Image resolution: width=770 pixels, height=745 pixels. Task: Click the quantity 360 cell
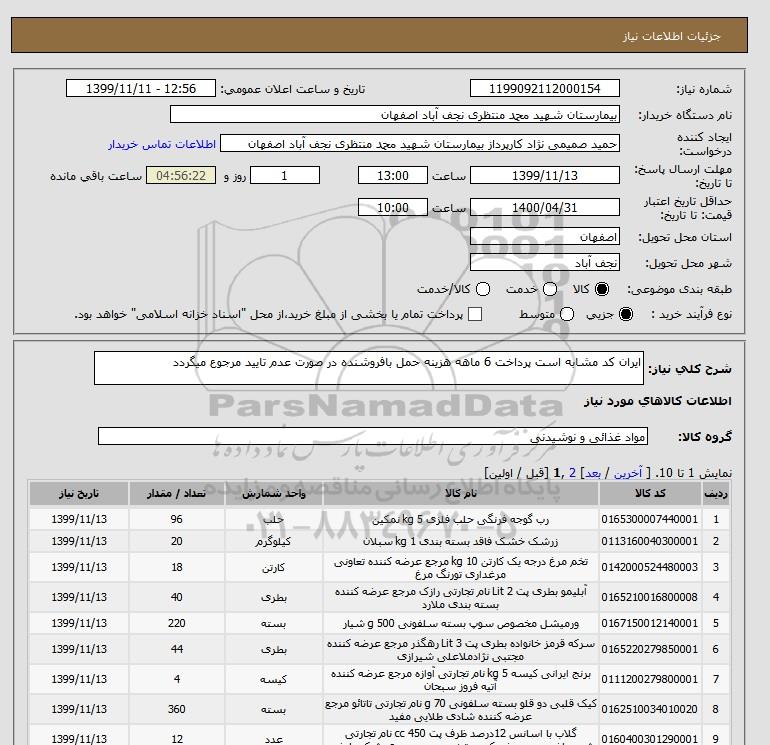pos(177,709)
